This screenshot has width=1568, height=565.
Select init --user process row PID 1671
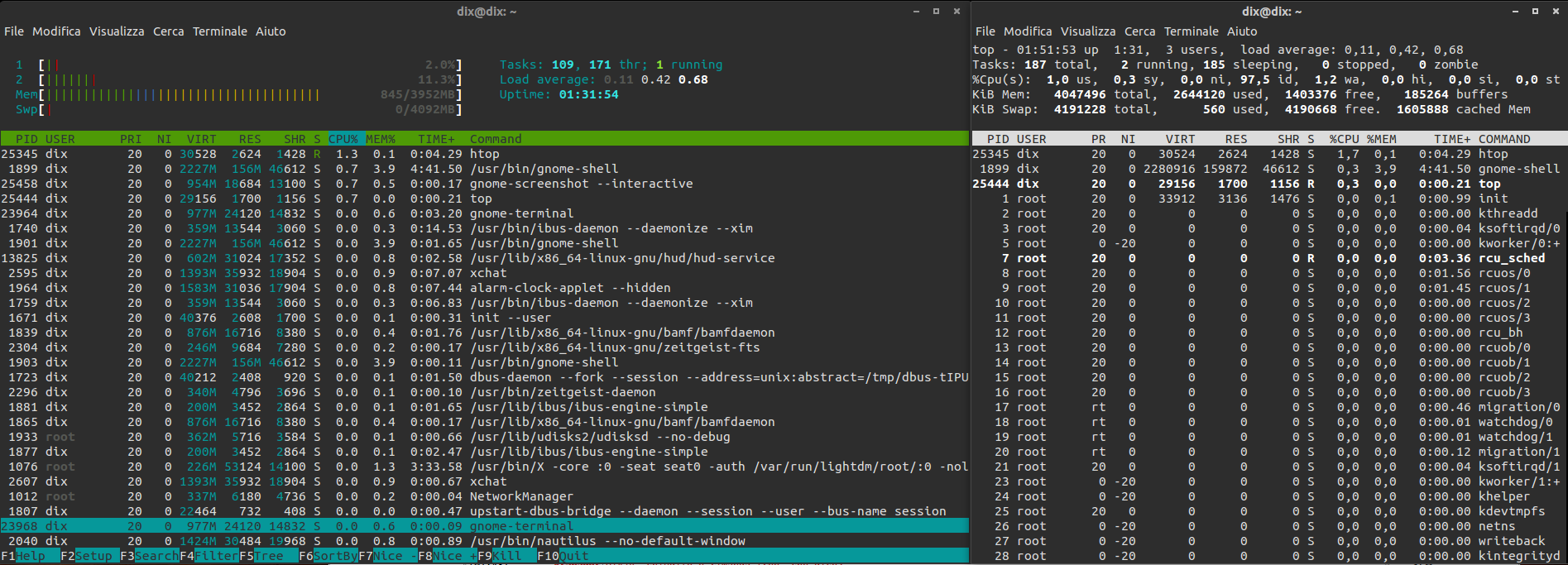tap(485, 318)
